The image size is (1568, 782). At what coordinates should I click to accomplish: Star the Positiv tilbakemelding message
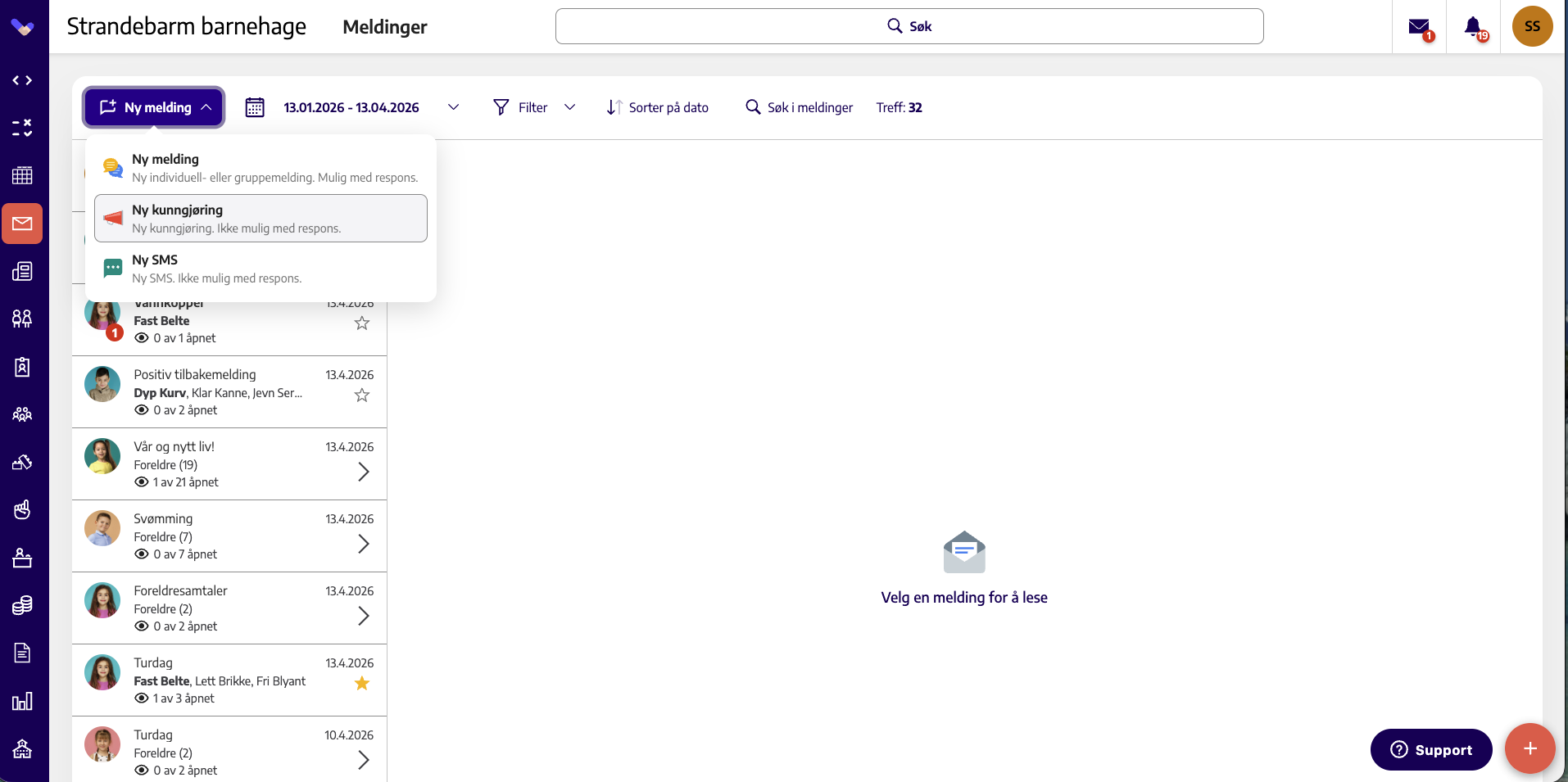pos(362,395)
